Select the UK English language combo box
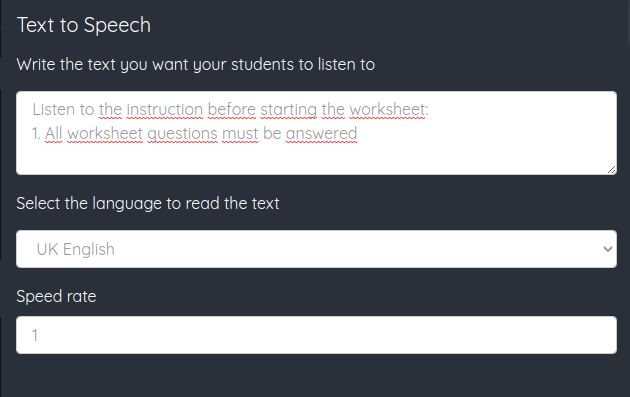The width and height of the screenshot is (630, 397). pyautogui.click(x=316, y=249)
